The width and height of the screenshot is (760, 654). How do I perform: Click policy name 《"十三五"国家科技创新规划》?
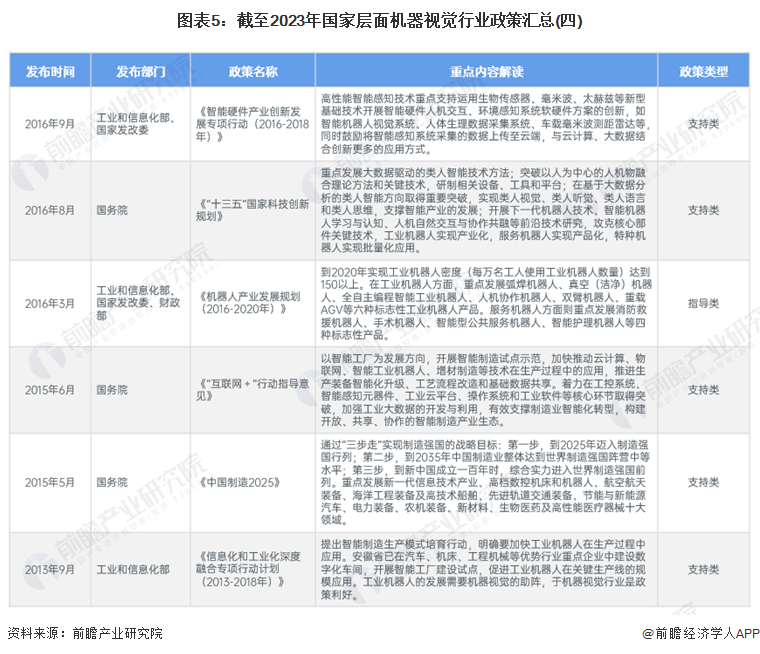(x=252, y=210)
